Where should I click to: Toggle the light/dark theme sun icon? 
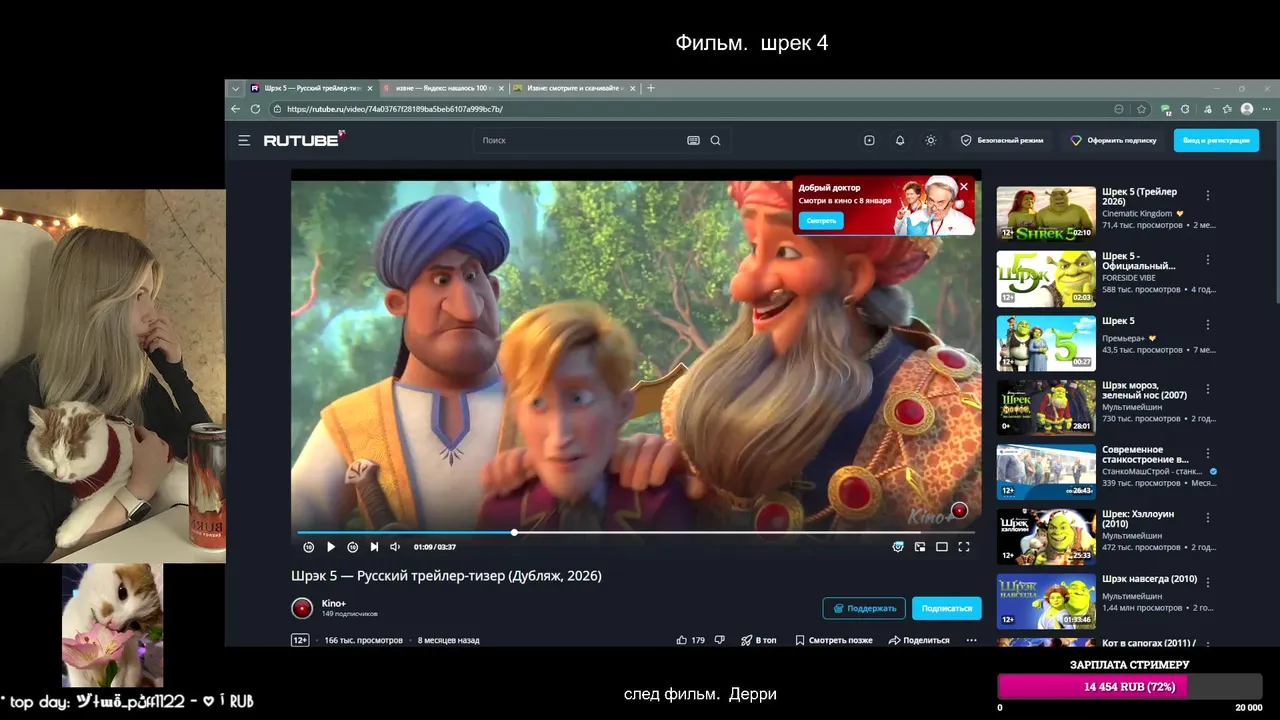coord(931,141)
